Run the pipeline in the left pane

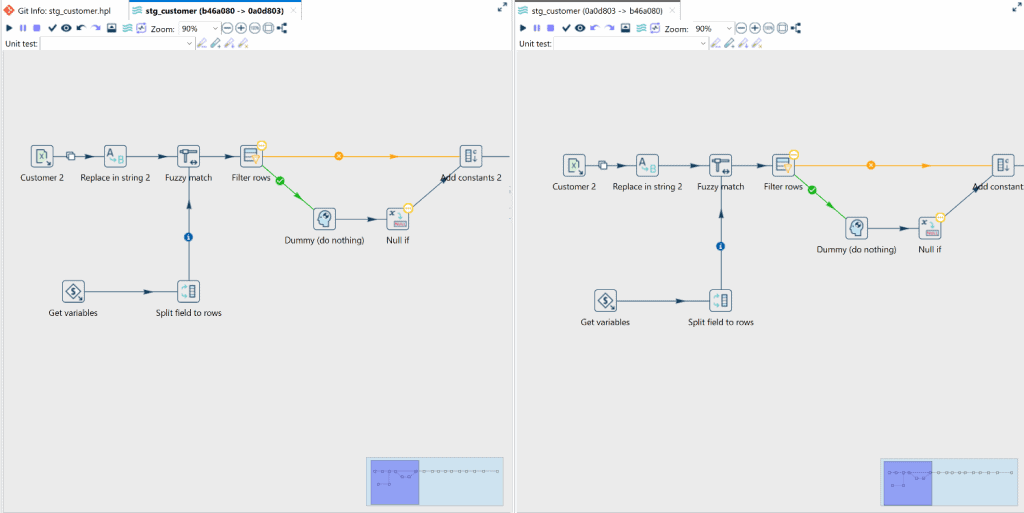click(x=9, y=28)
